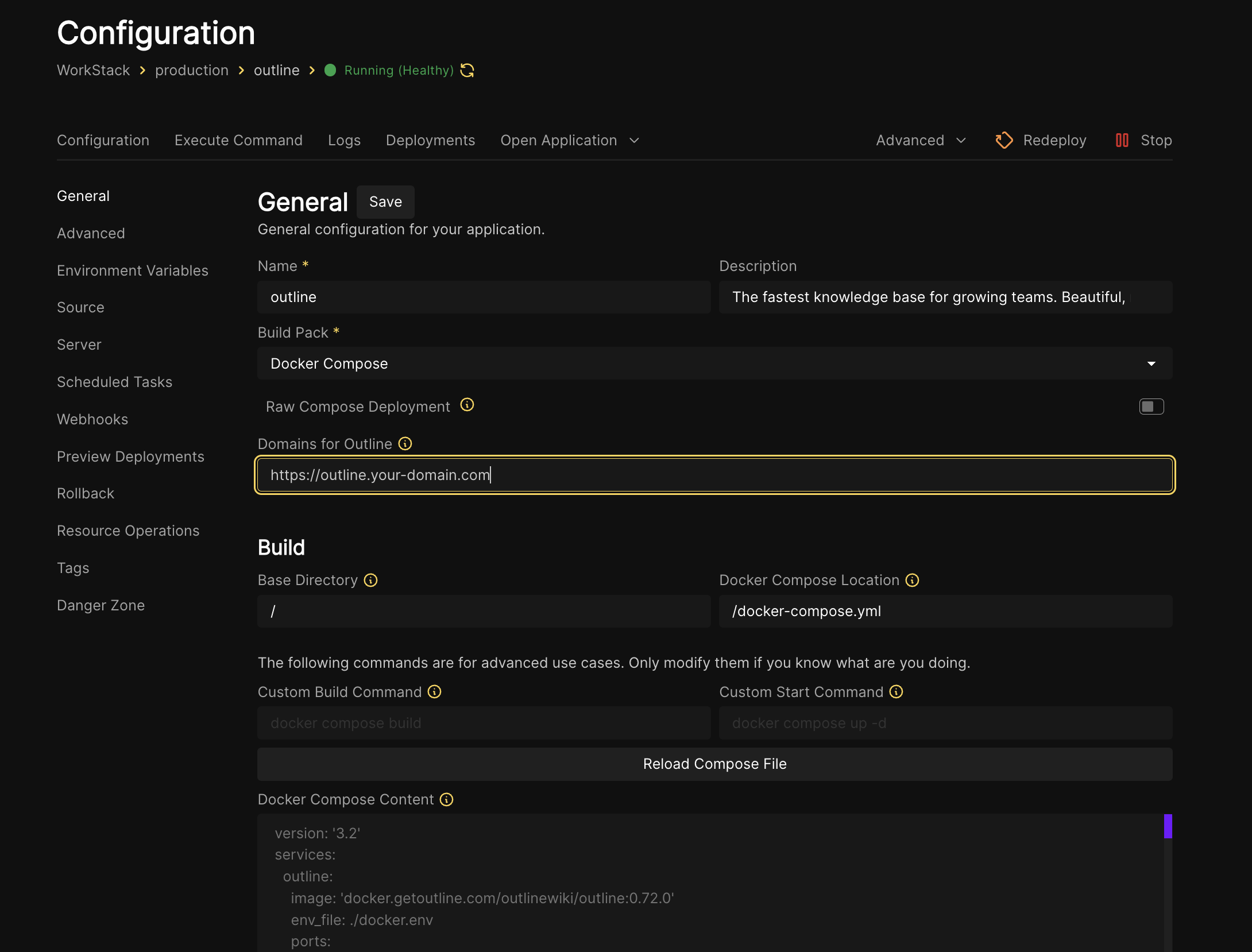Click the Stop button label
The image size is (1252, 952).
point(1156,141)
